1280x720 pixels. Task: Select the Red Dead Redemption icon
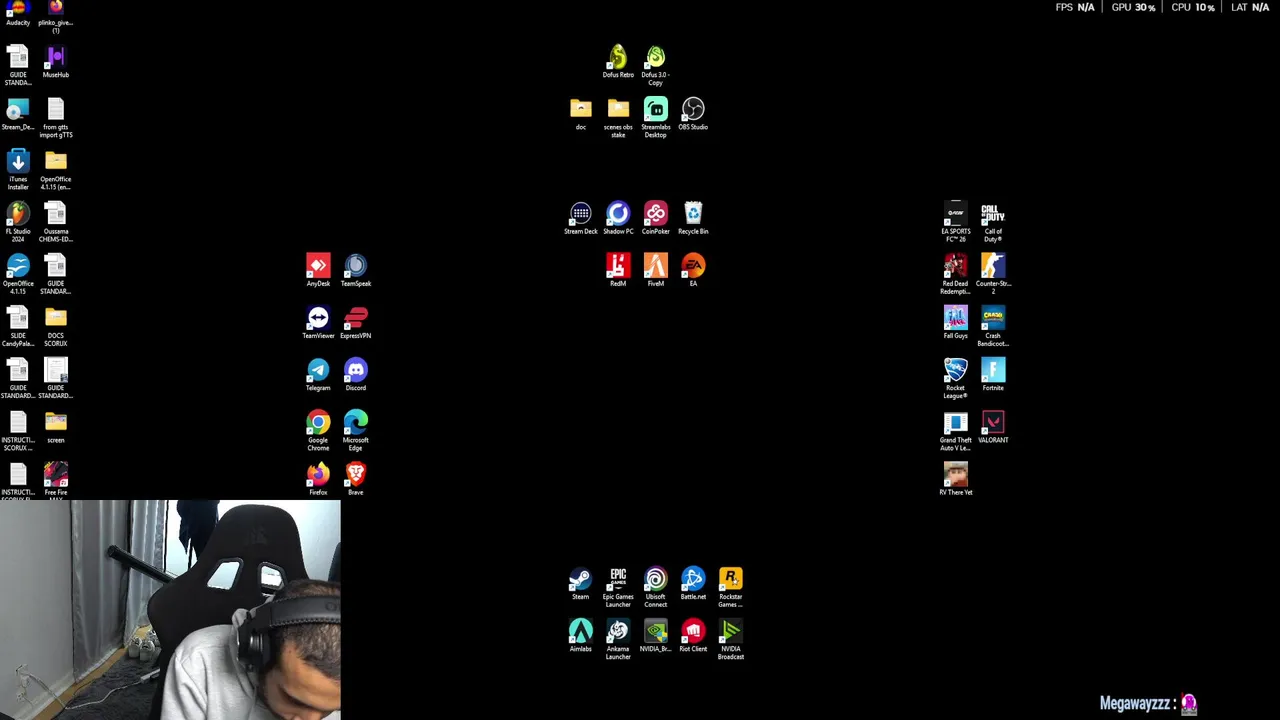pyautogui.click(x=956, y=274)
